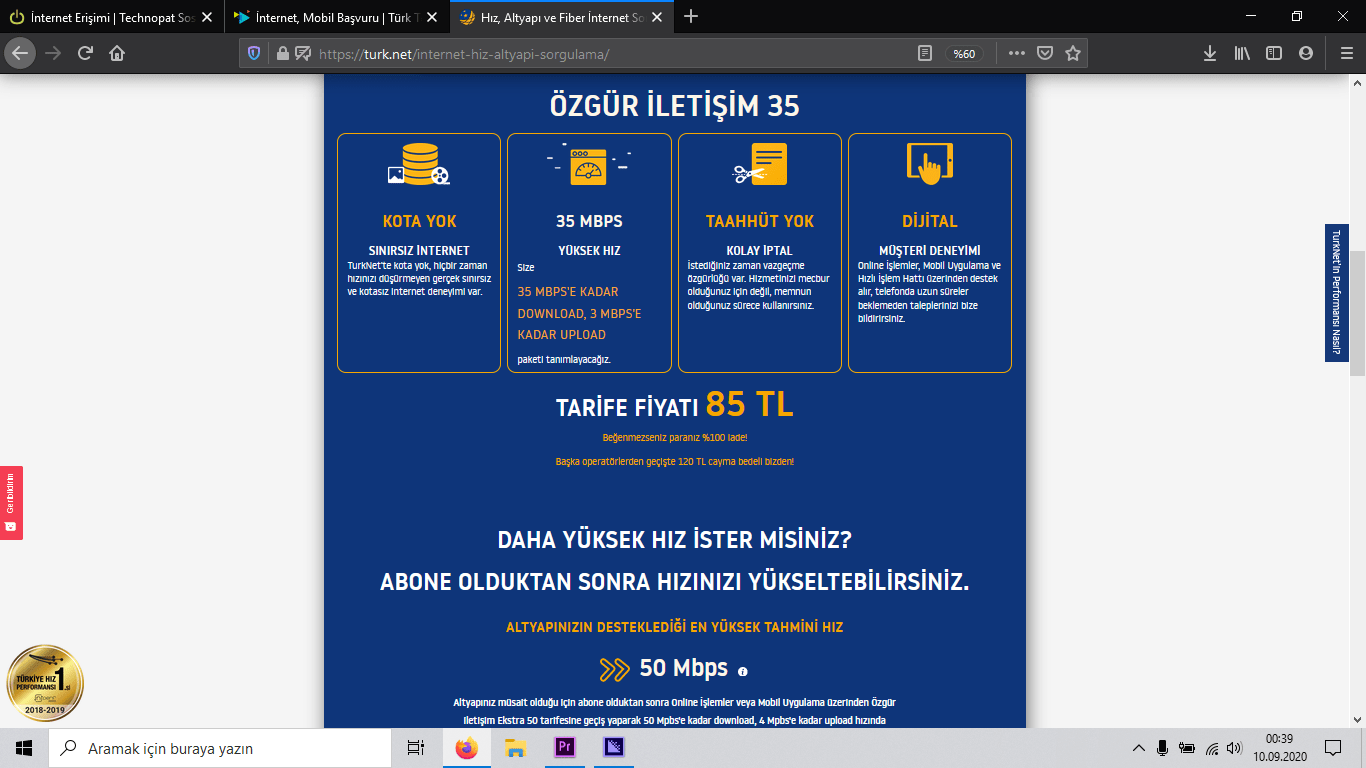Select the Hız, Altyapı ve Fiber İnternet tab
Screen dimensions: 1366x768
coord(560,17)
